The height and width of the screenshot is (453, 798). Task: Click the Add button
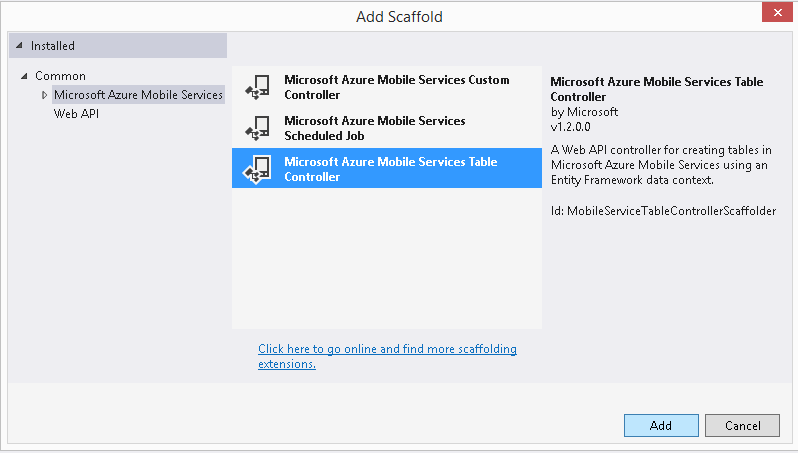[661, 426]
